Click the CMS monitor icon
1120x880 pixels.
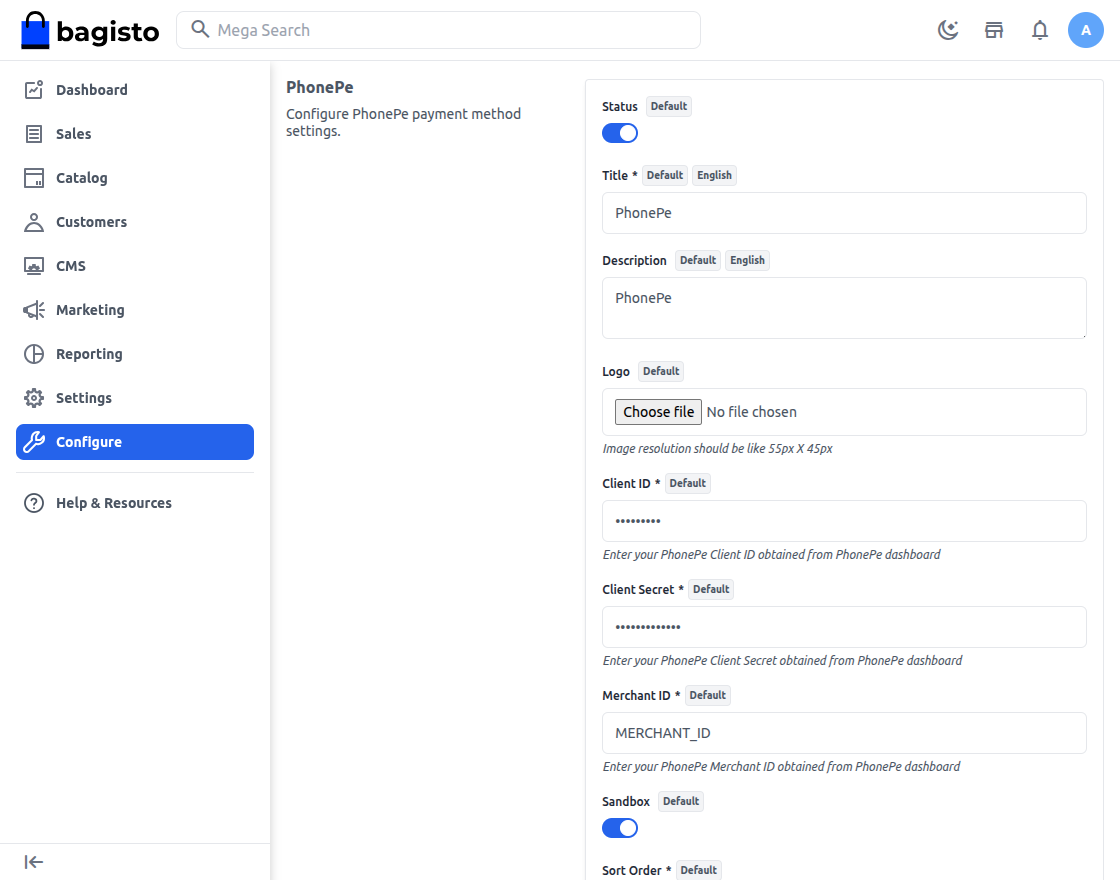click(x=34, y=266)
